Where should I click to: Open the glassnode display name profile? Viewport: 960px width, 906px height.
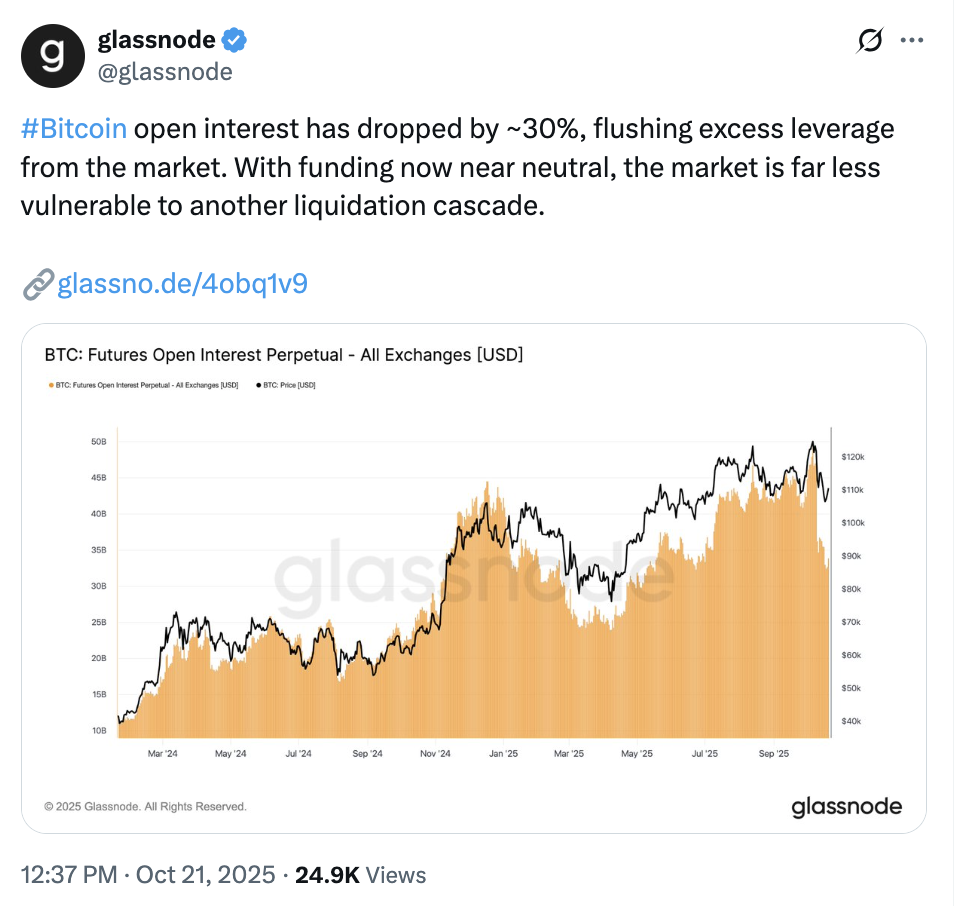pos(157,40)
